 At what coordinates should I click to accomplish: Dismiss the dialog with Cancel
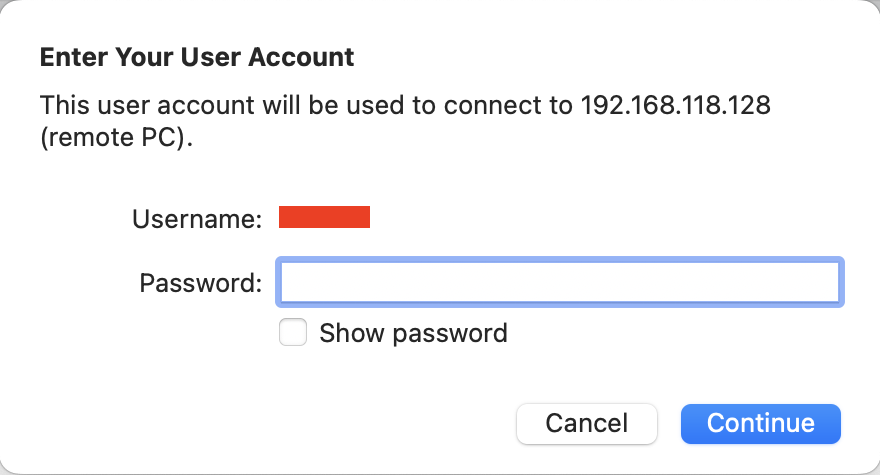pos(586,423)
